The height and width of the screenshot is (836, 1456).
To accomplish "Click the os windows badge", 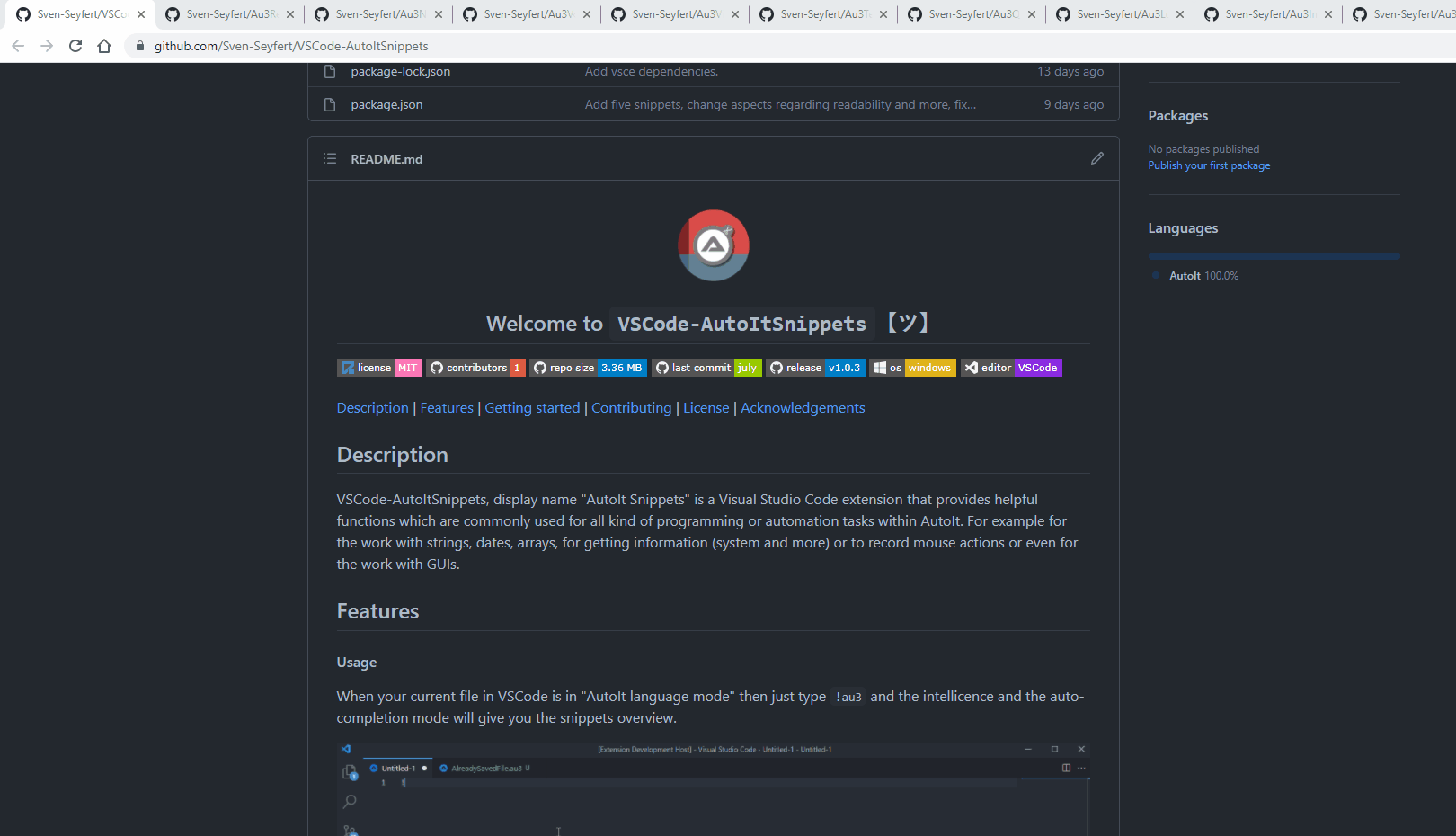I will [x=912, y=368].
